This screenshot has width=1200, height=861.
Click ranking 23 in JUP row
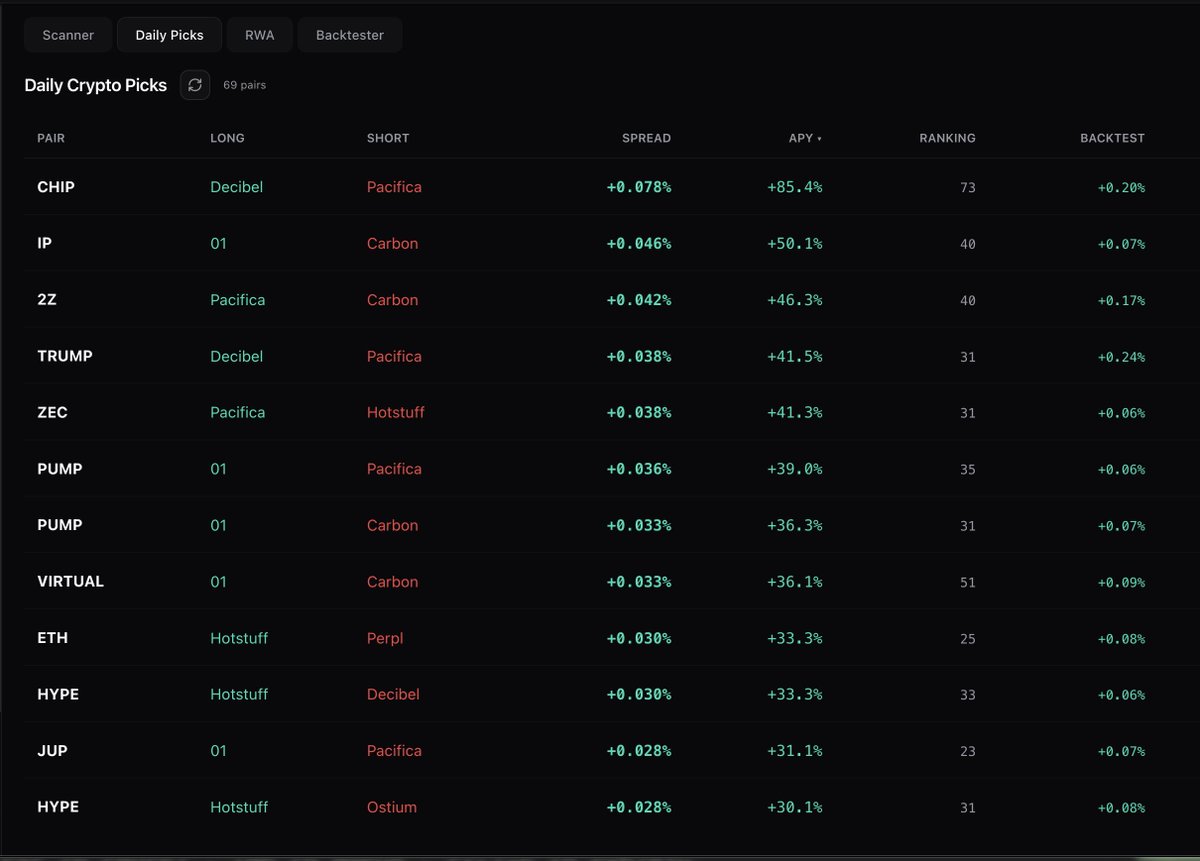967,751
